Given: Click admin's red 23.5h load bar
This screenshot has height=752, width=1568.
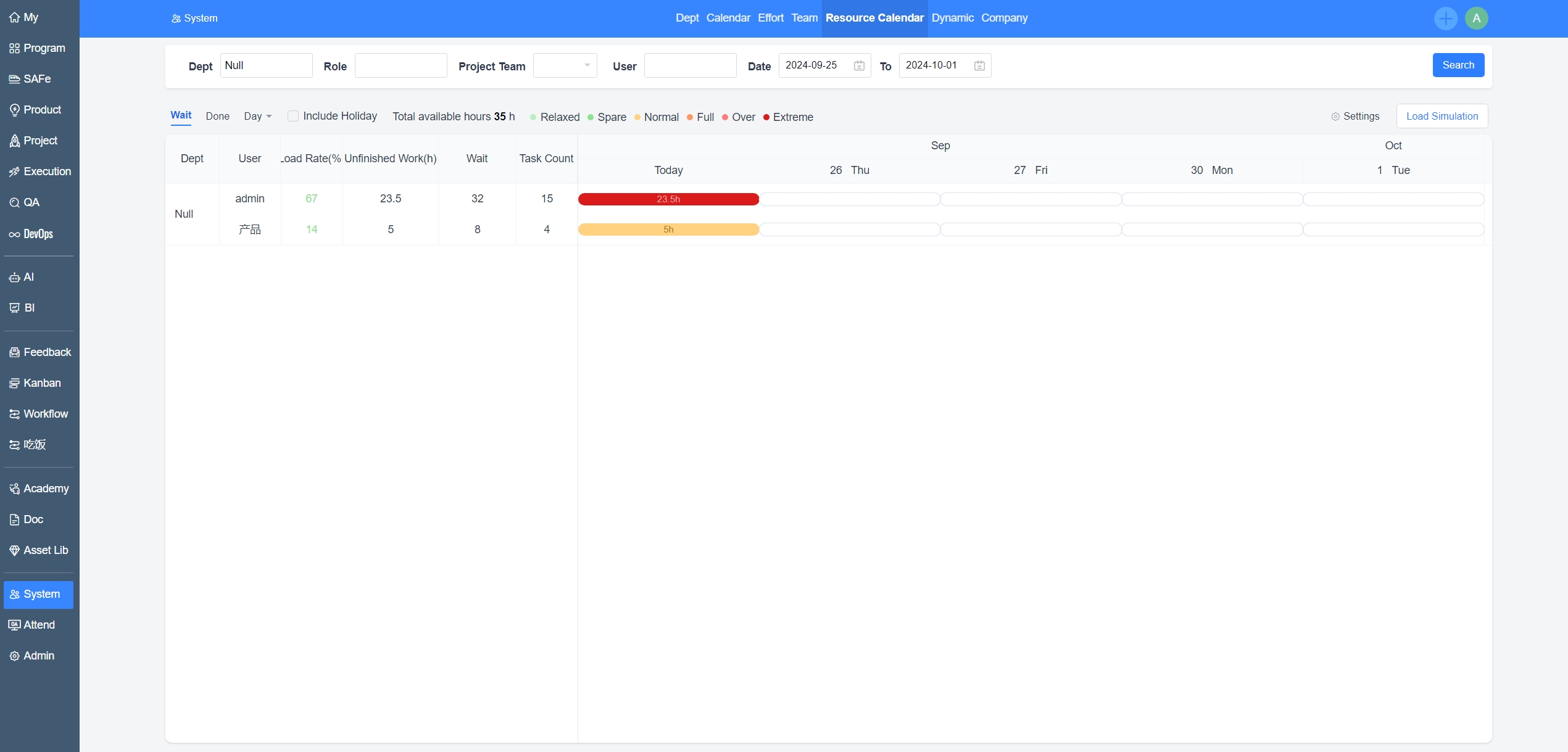Looking at the screenshot, I should click(x=668, y=199).
